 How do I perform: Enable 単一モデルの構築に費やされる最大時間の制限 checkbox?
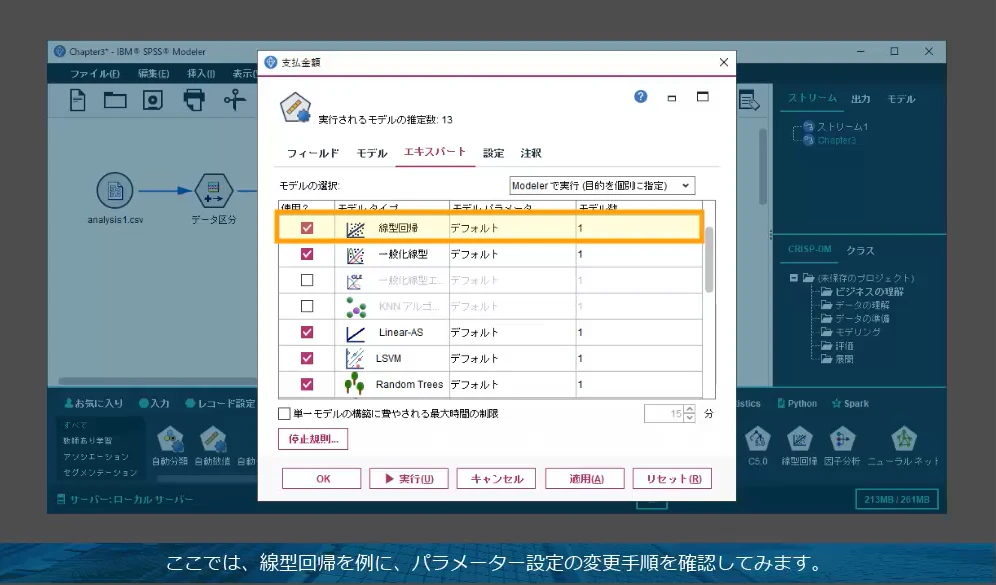(x=285, y=414)
